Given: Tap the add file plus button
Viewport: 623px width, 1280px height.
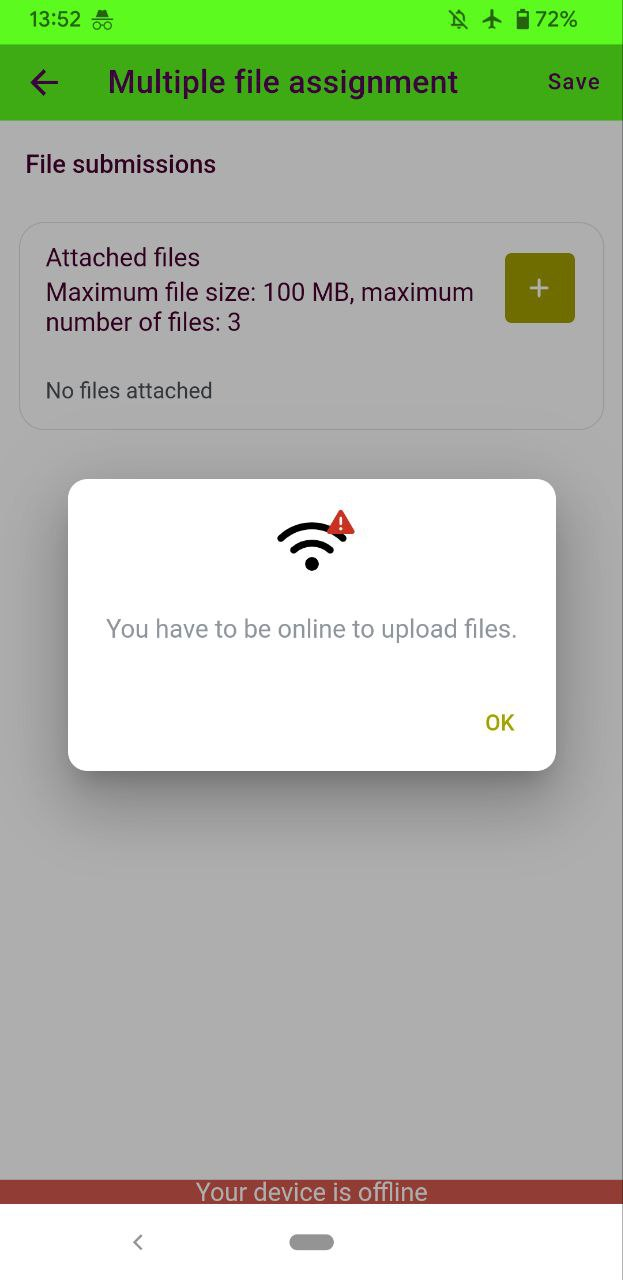Looking at the screenshot, I should coord(540,288).
